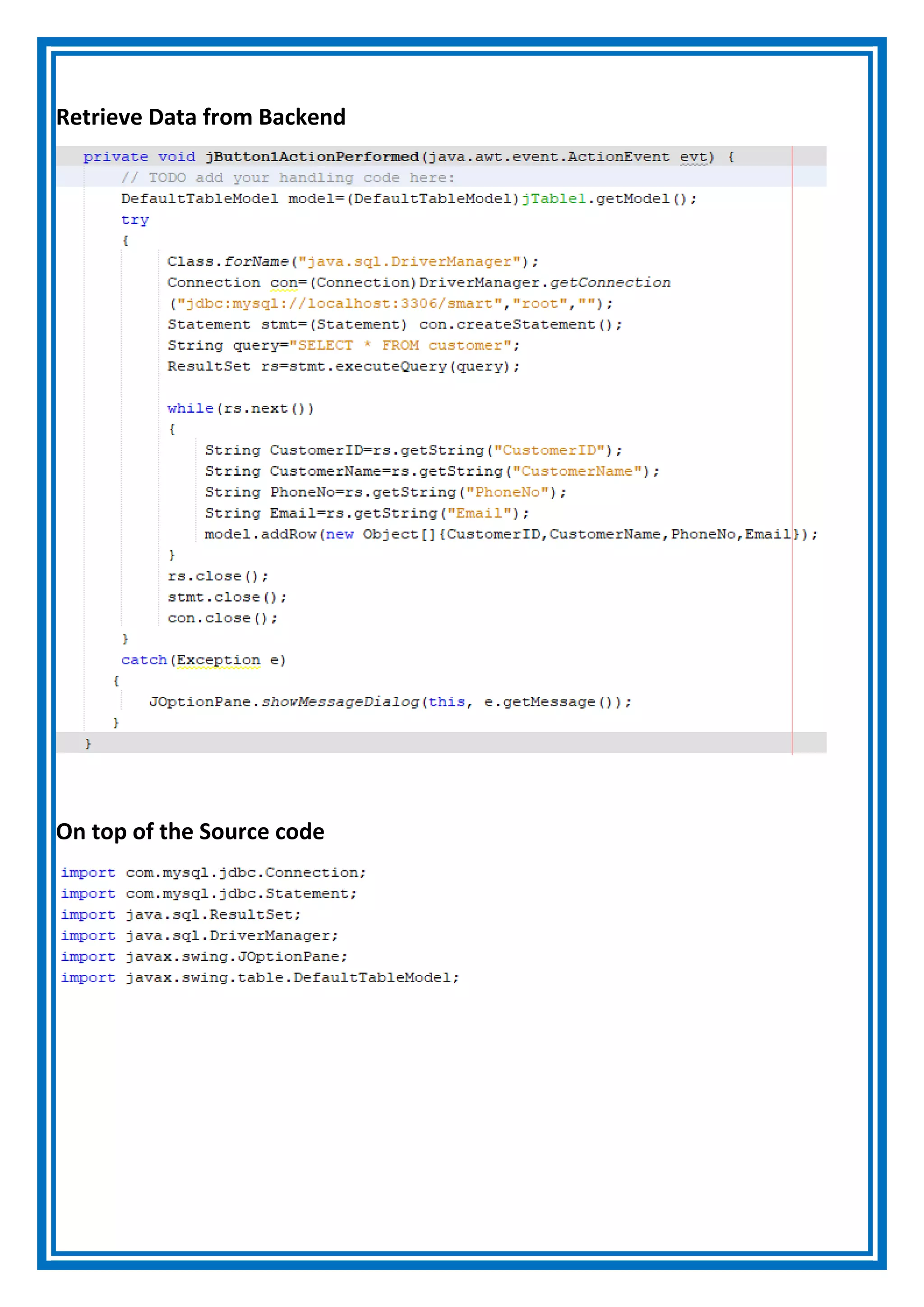Click the import DefaultTableModel line
The height and width of the screenshot is (1307, 924).
coord(259,978)
